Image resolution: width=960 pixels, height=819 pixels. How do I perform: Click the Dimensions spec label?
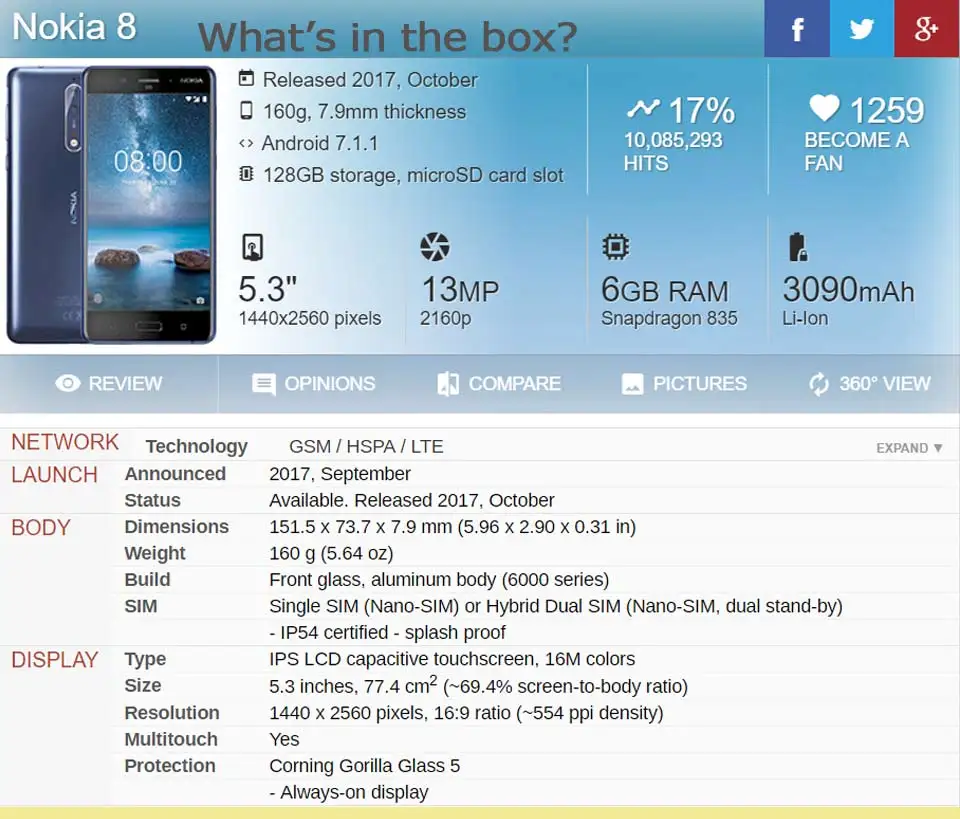(176, 526)
